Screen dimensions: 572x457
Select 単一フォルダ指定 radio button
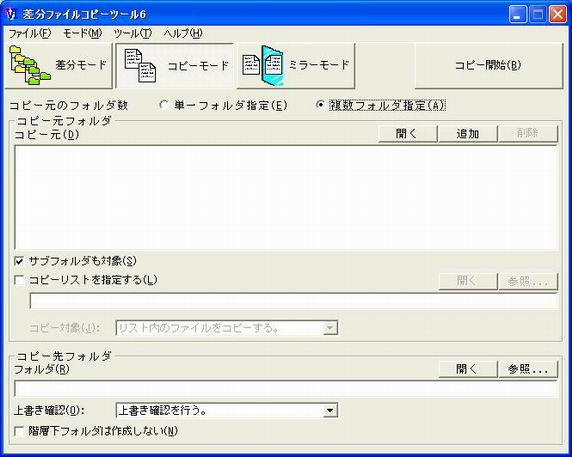(x=164, y=105)
